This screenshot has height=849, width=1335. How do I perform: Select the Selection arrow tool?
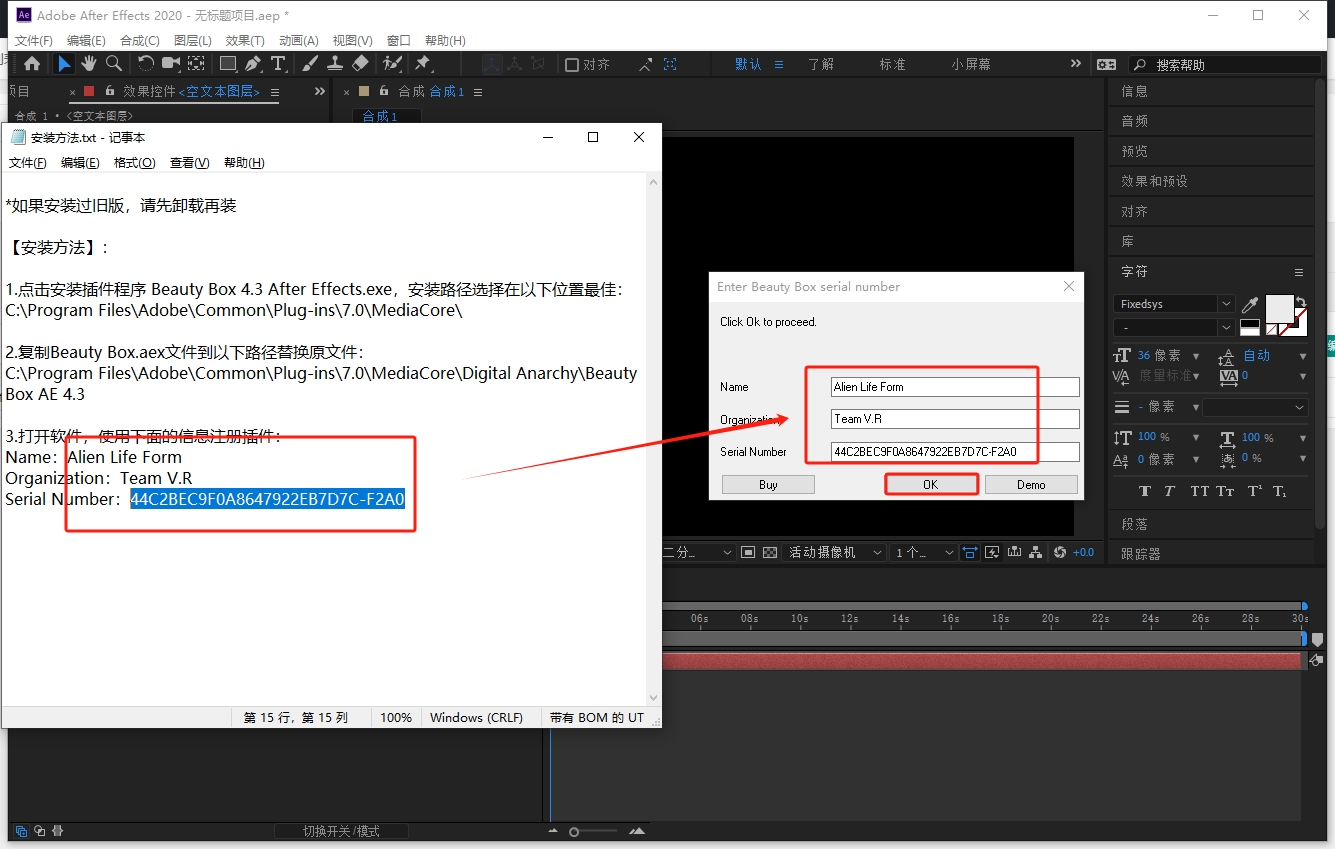point(64,64)
